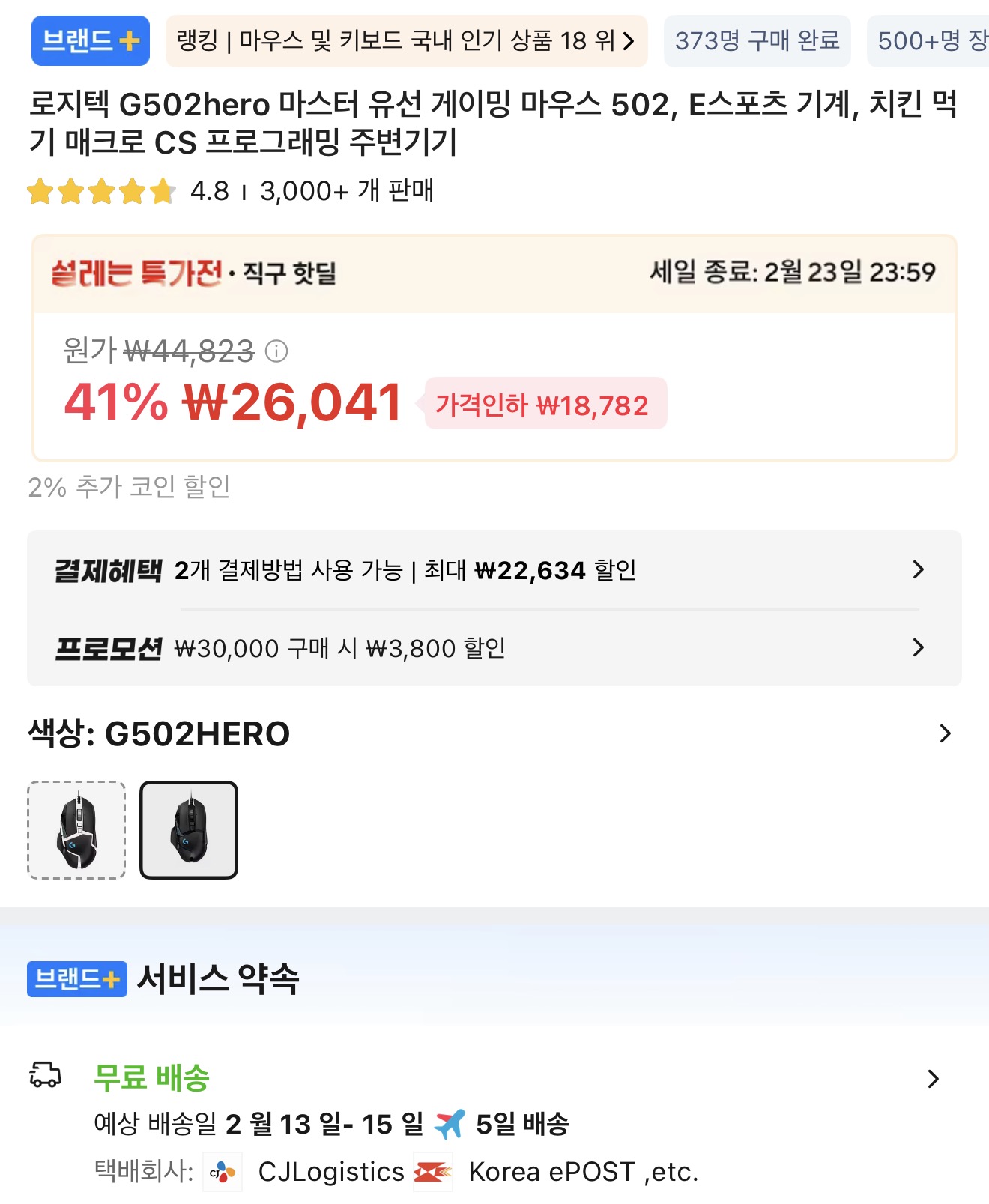Image resolution: width=989 pixels, height=1204 pixels.
Task: Tap the 브랜드+ badge at top
Action: (x=91, y=40)
